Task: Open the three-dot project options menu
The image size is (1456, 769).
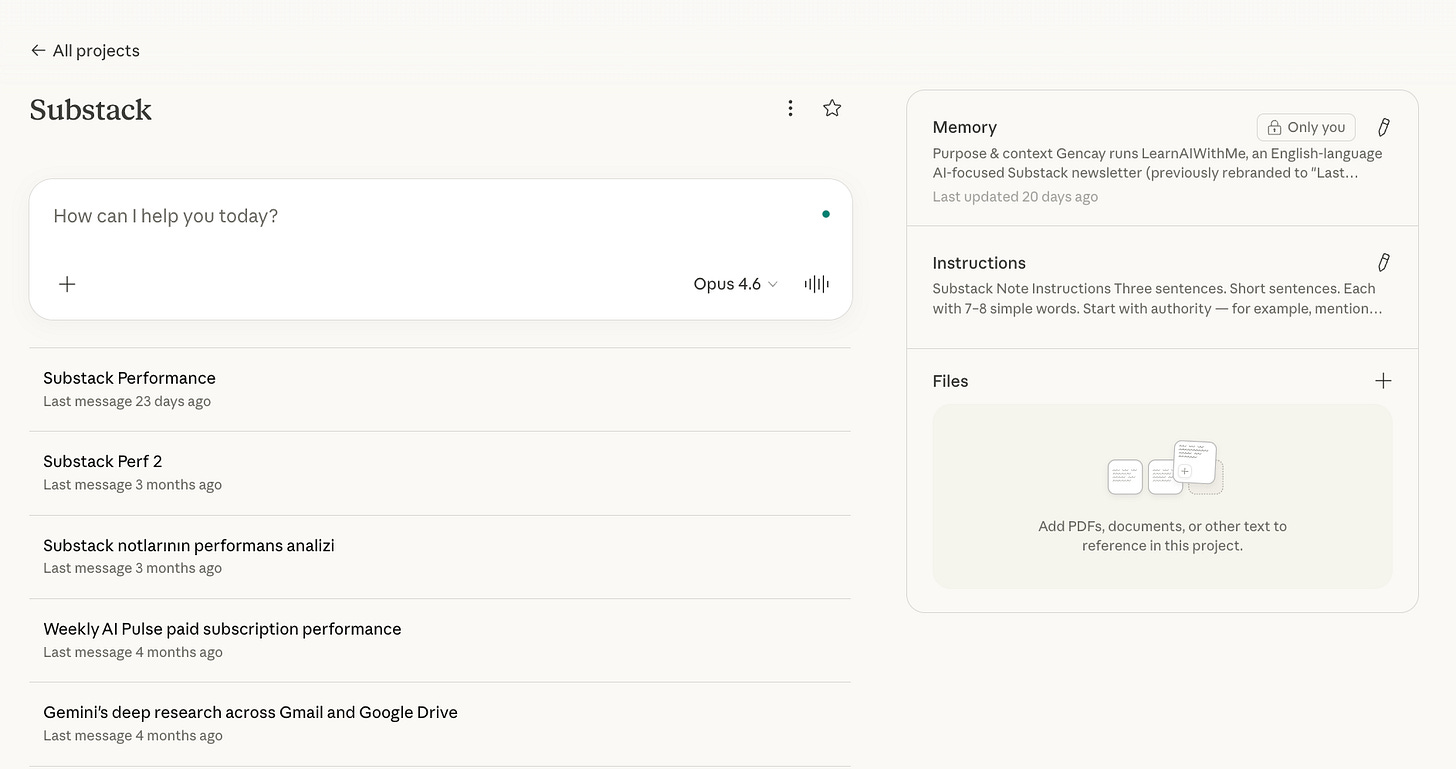Action: coord(790,108)
